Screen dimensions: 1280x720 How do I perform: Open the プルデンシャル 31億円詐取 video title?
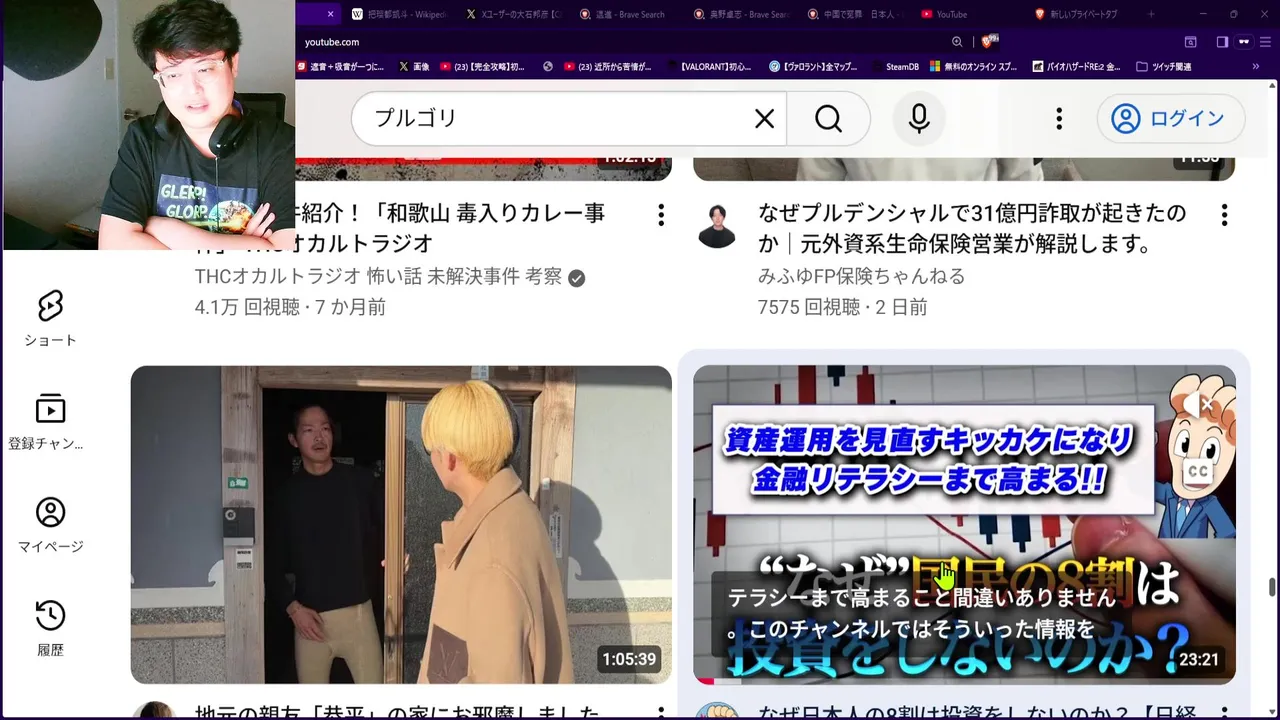[x=972, y=228]
